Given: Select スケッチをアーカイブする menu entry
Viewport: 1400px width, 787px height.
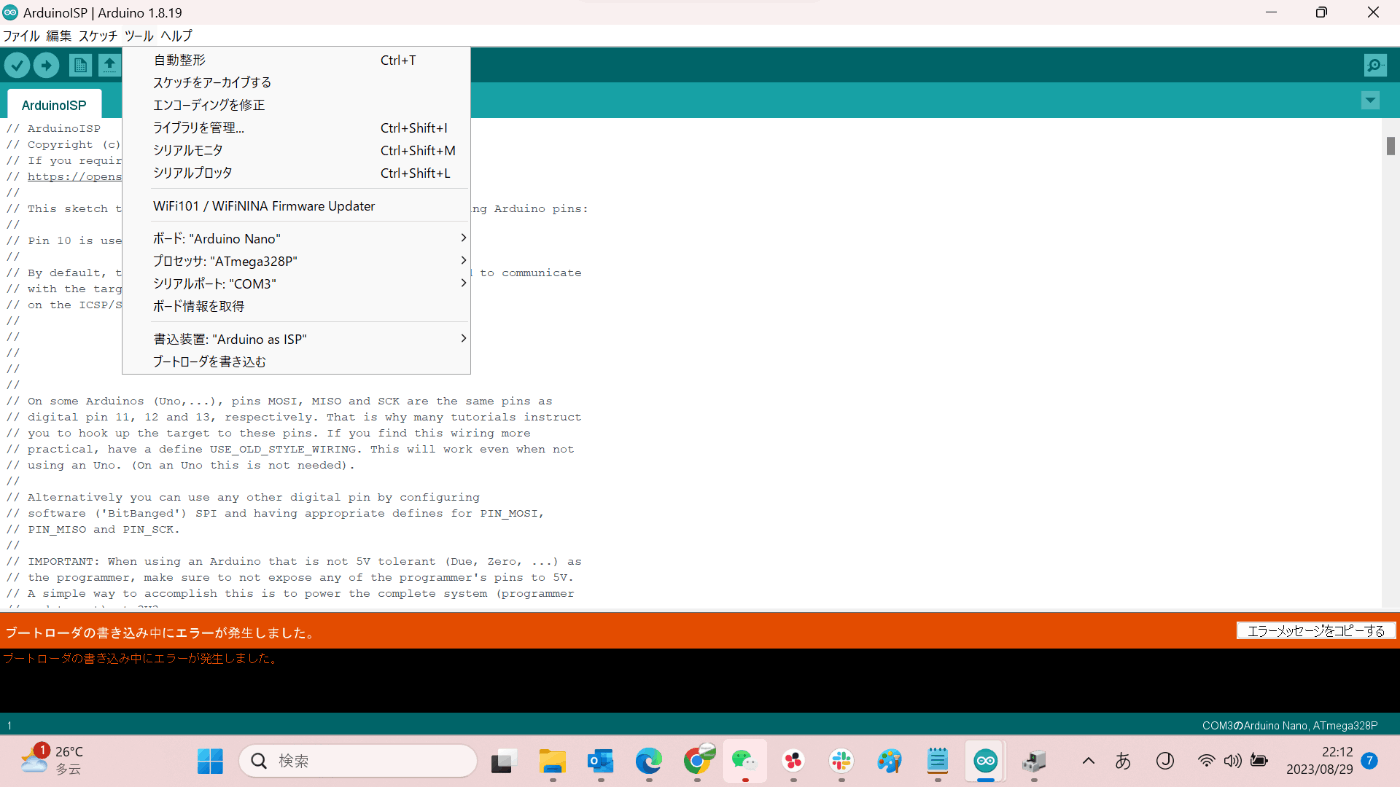Looking at the screenshot, I should click(x=296, y=82).
